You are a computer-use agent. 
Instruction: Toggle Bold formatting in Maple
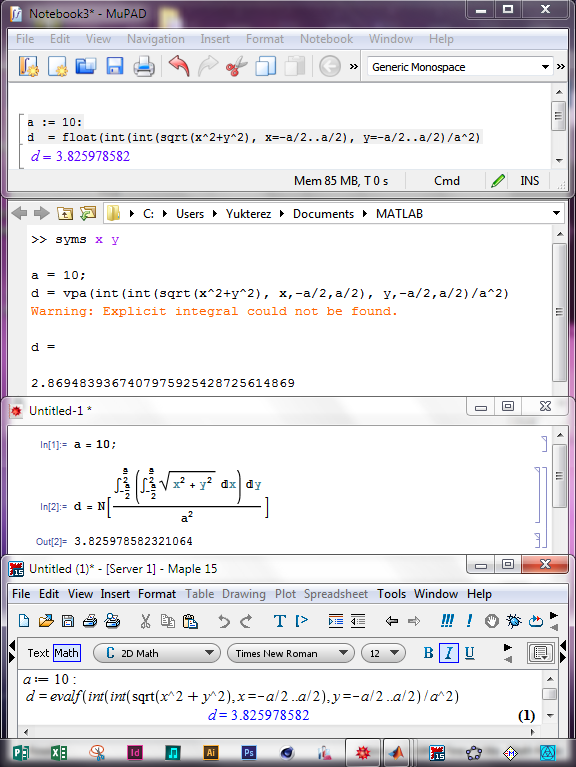click(x=428, y=653)
